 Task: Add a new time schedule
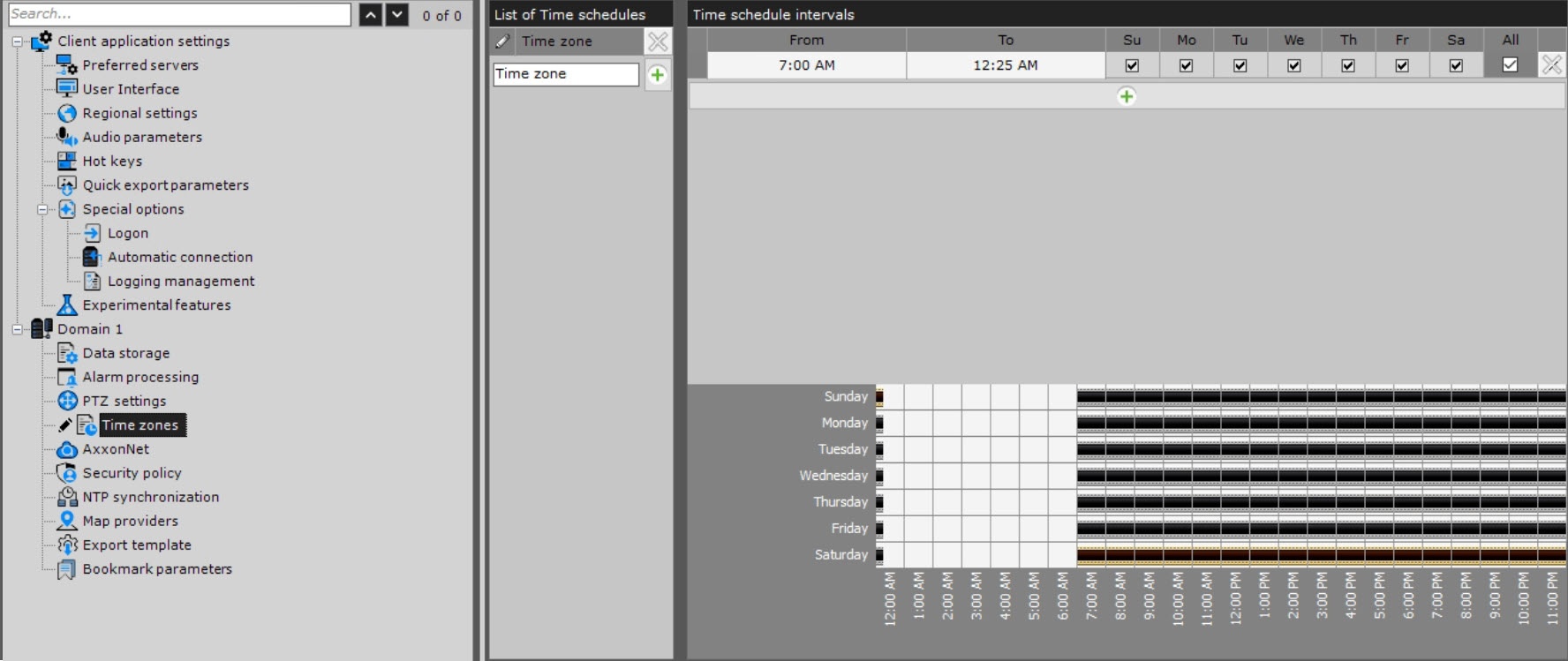tap(658, 75)
